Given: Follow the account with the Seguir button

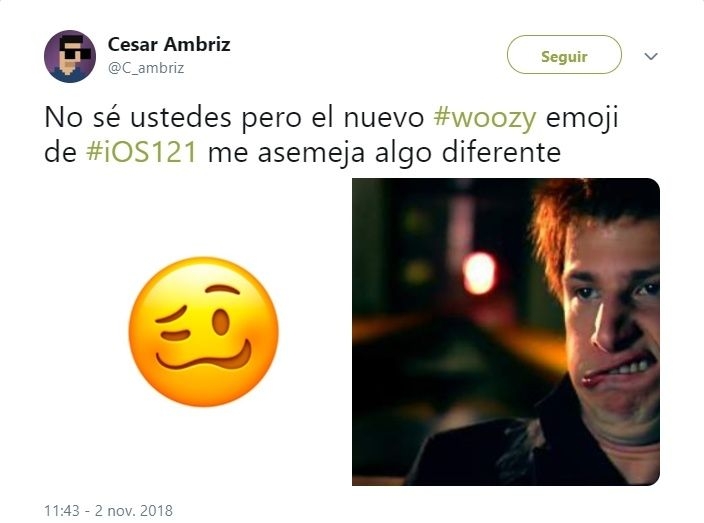Looking at the screenshot, I should pos(564,55).
